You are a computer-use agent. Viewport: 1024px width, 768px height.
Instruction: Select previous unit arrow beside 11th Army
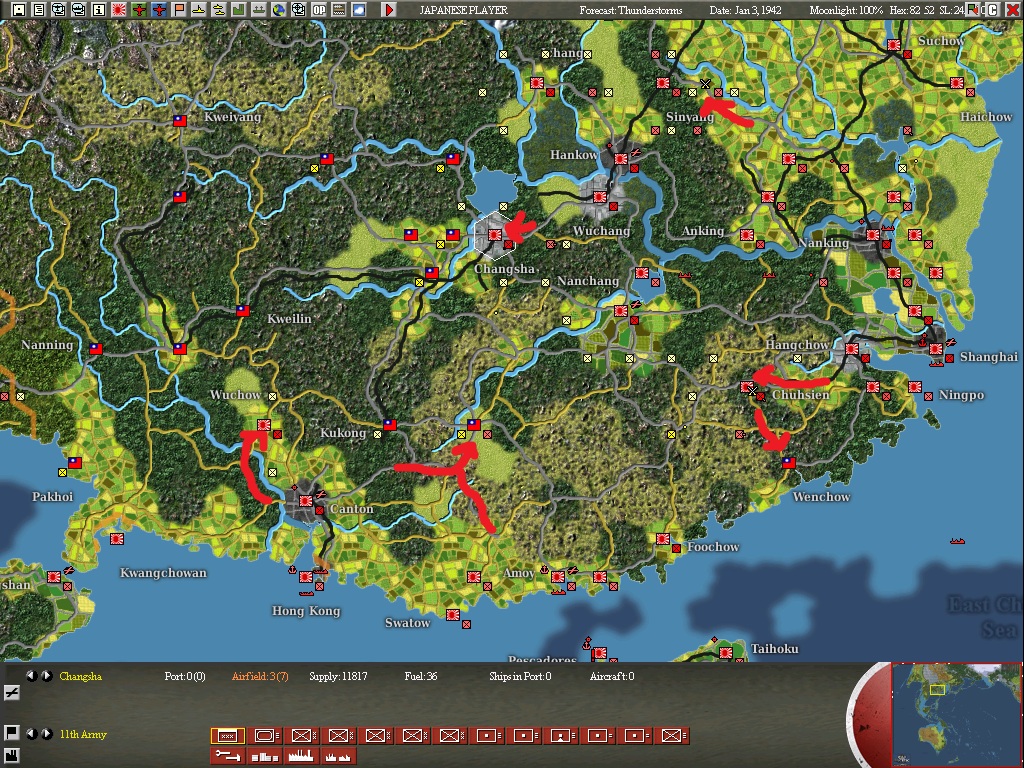coord(31,733)
